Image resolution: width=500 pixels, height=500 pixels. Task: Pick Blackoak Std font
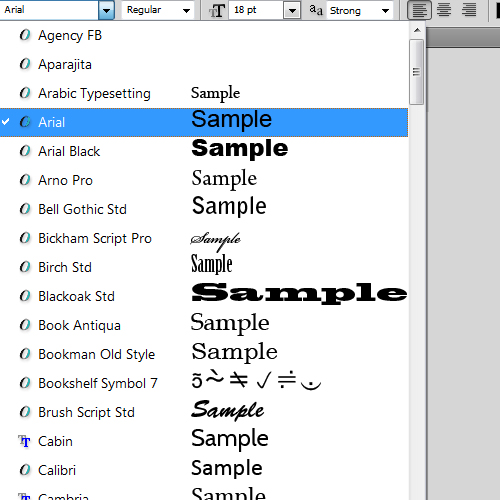pos(204,296)
